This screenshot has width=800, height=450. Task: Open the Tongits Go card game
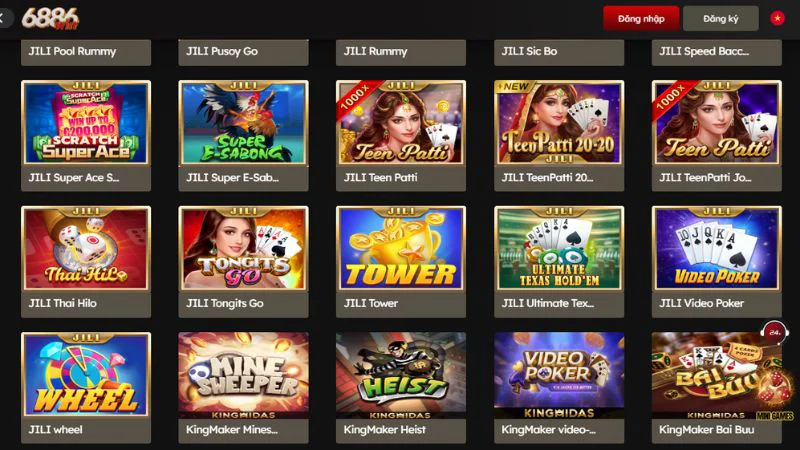[243, 248]
